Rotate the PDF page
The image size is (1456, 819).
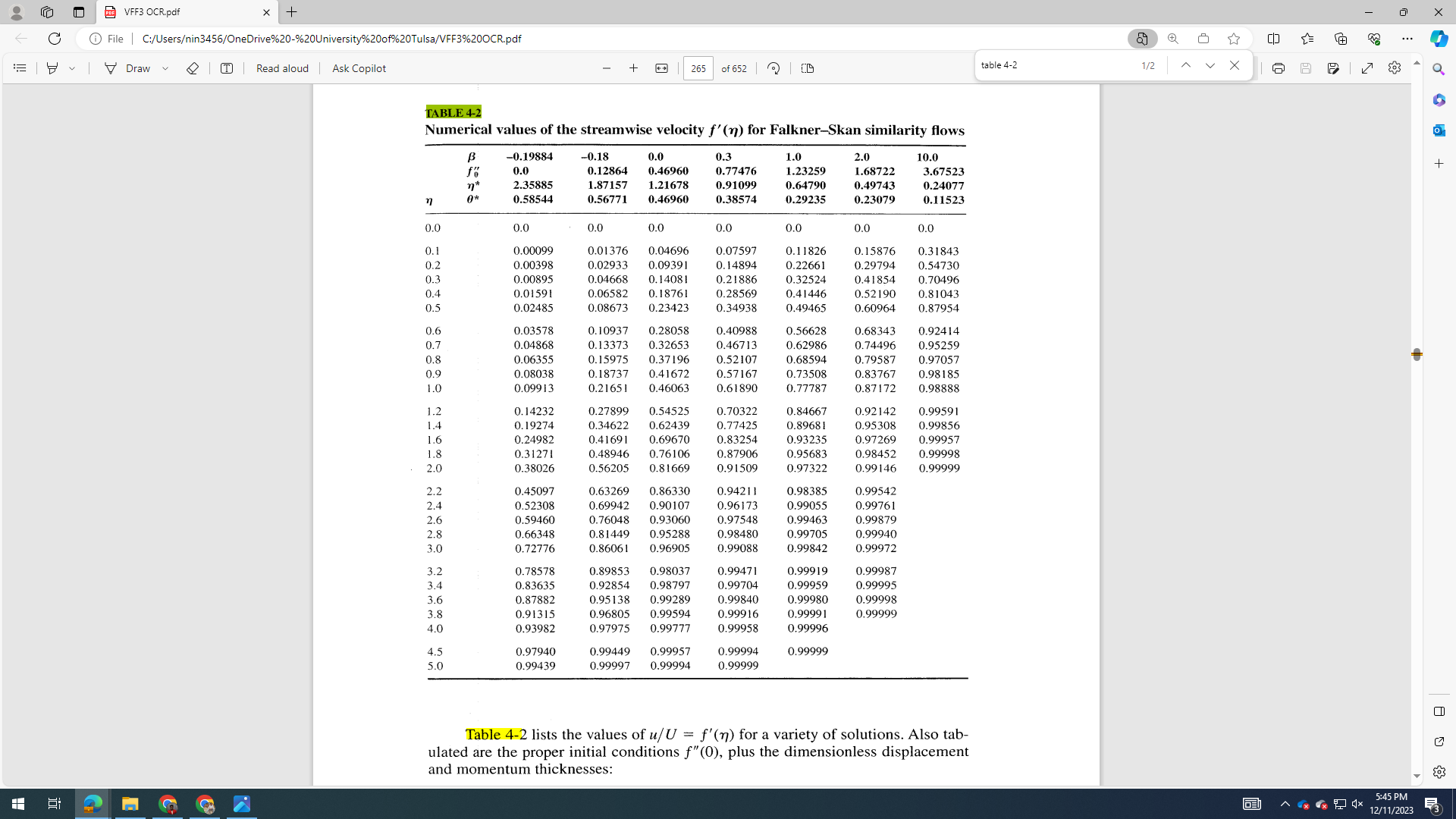(x=774, y=68)
